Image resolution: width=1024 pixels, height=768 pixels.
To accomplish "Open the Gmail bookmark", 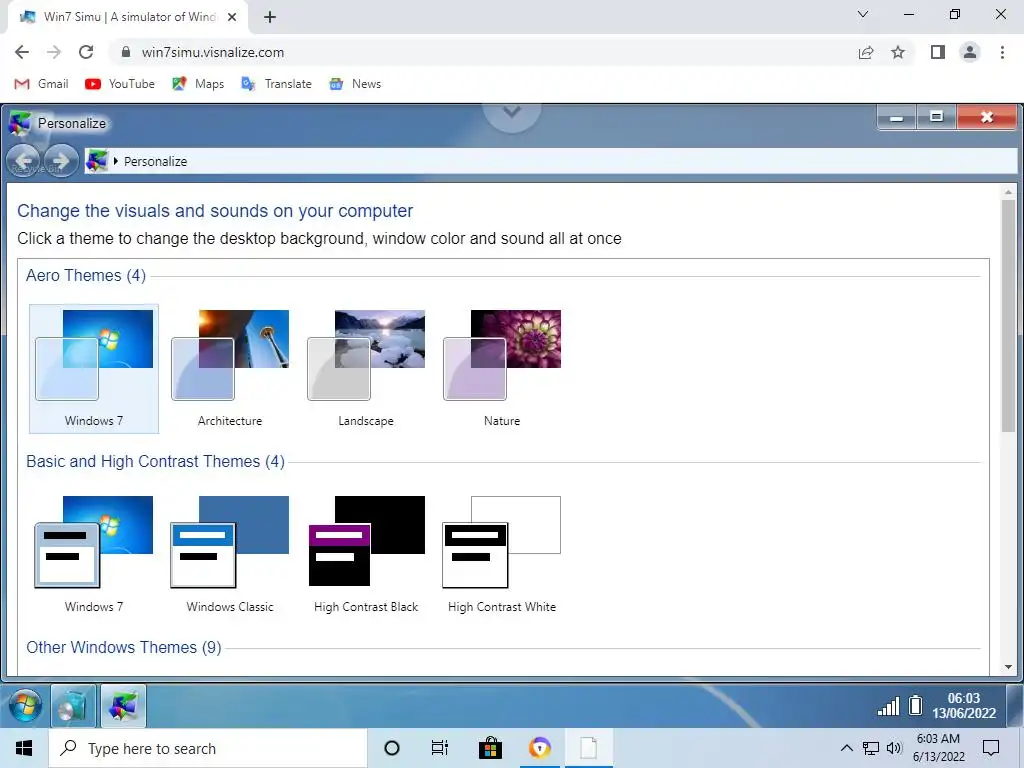I will pos(41,84).
